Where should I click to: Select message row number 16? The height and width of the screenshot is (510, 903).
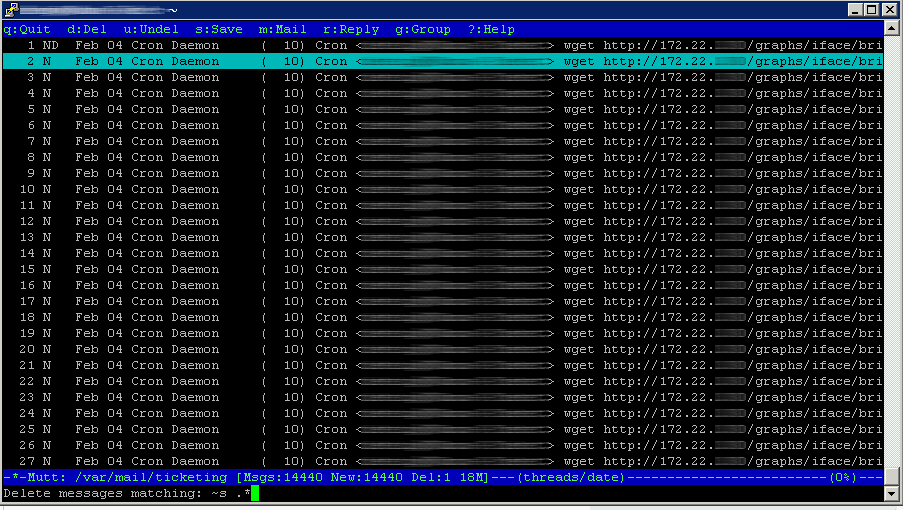(x=442, y=285)
